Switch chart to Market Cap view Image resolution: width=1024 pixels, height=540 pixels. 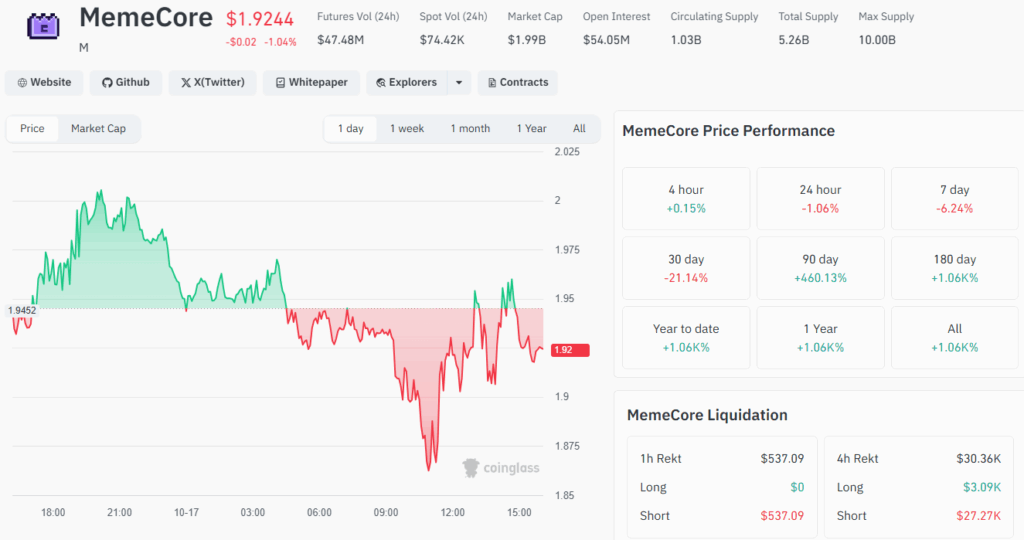[x=99, y=129]
